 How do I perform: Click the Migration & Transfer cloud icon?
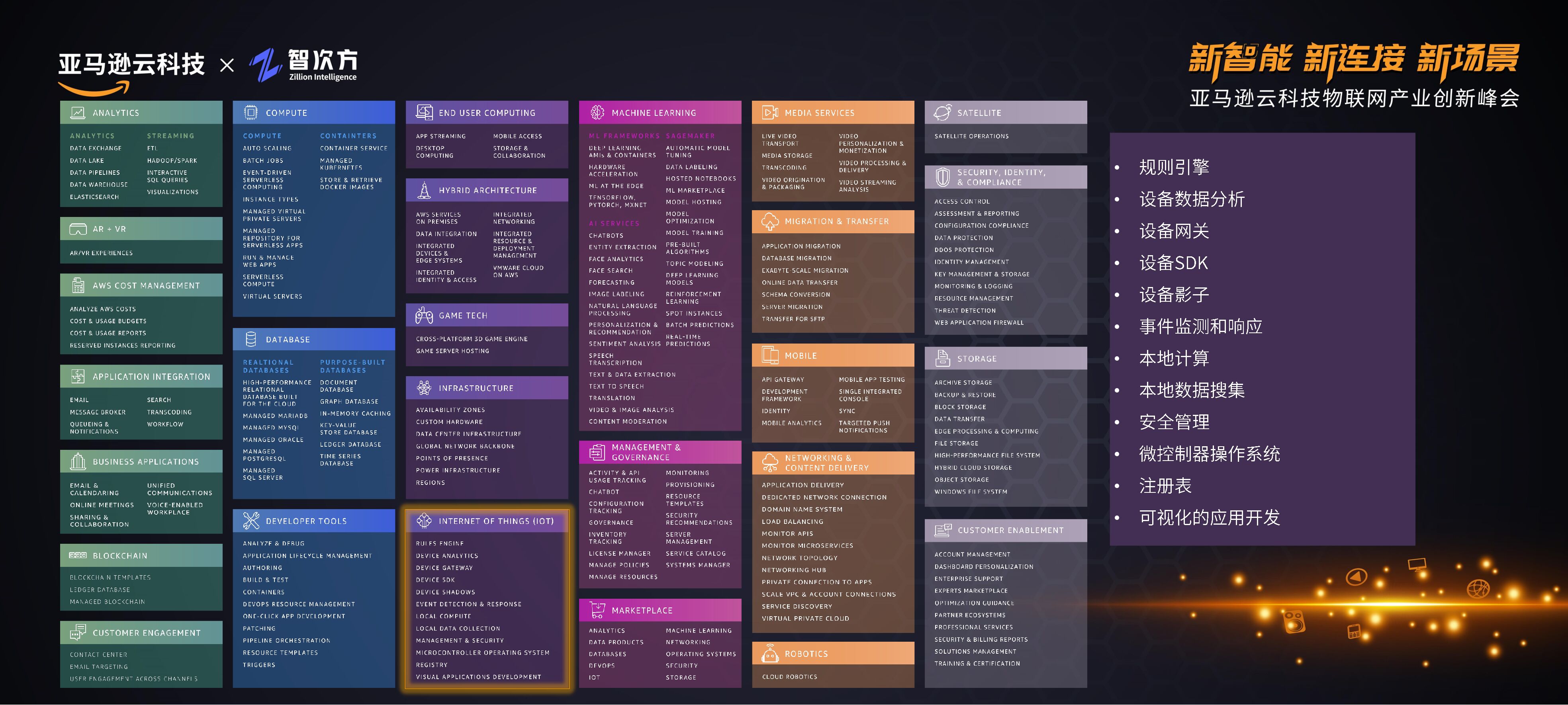click(770, 221)
